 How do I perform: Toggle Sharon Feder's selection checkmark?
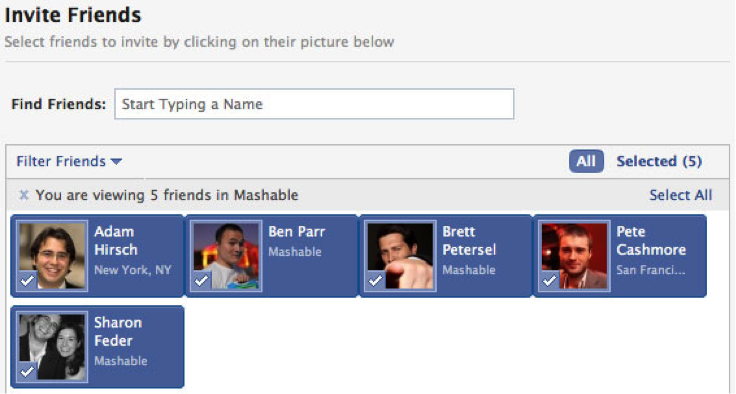coord(27,371)
